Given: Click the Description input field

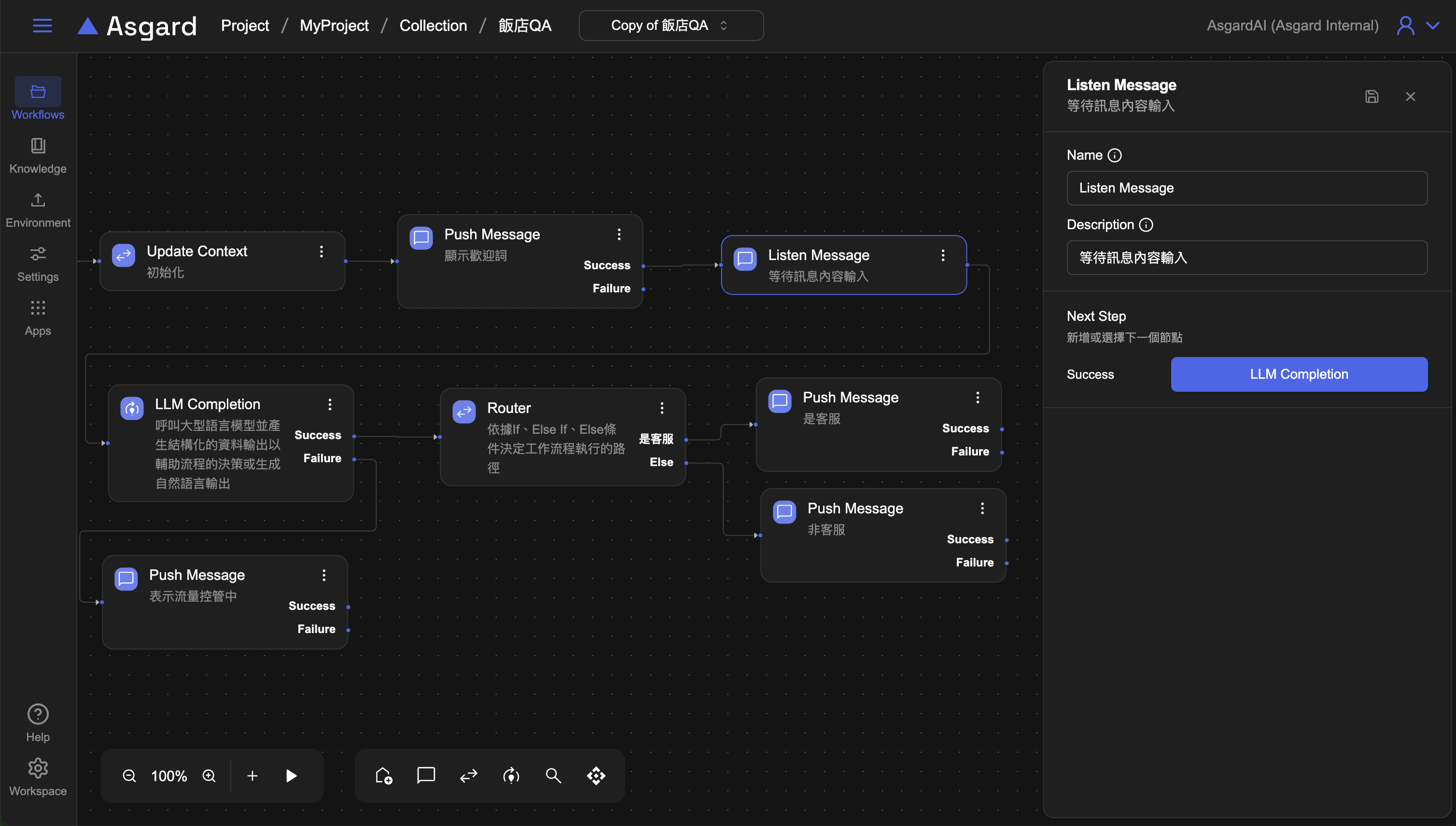Looking at the screenshot, I should point(1246,258).
